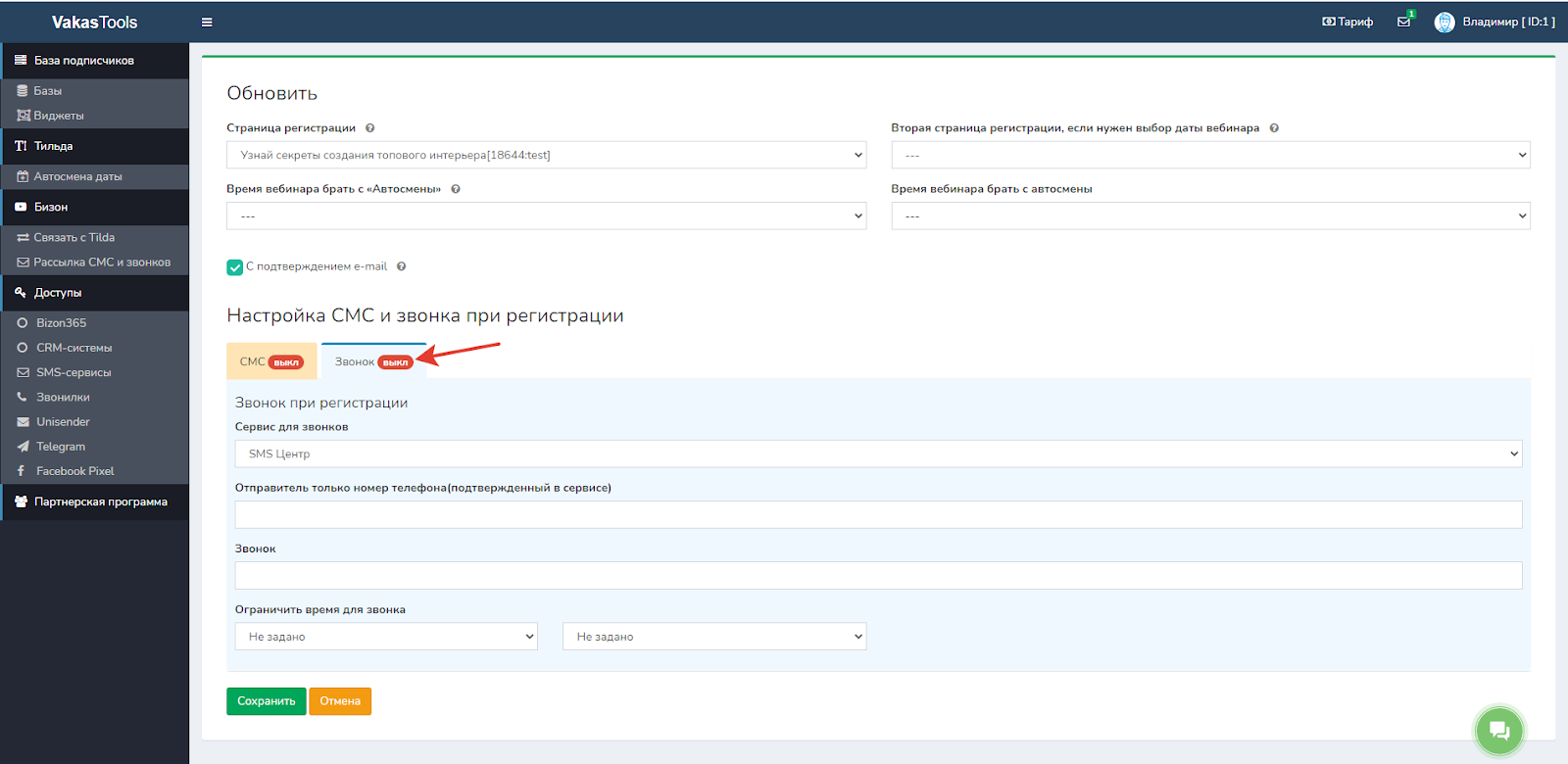Open Facebook Pixel in sidebar

74,471
